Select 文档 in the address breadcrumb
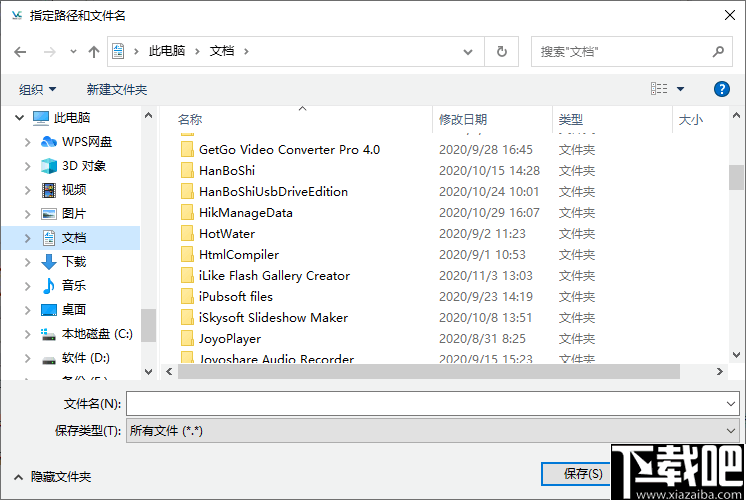Screen dimensions: 746x500 (x=222, y=51)
